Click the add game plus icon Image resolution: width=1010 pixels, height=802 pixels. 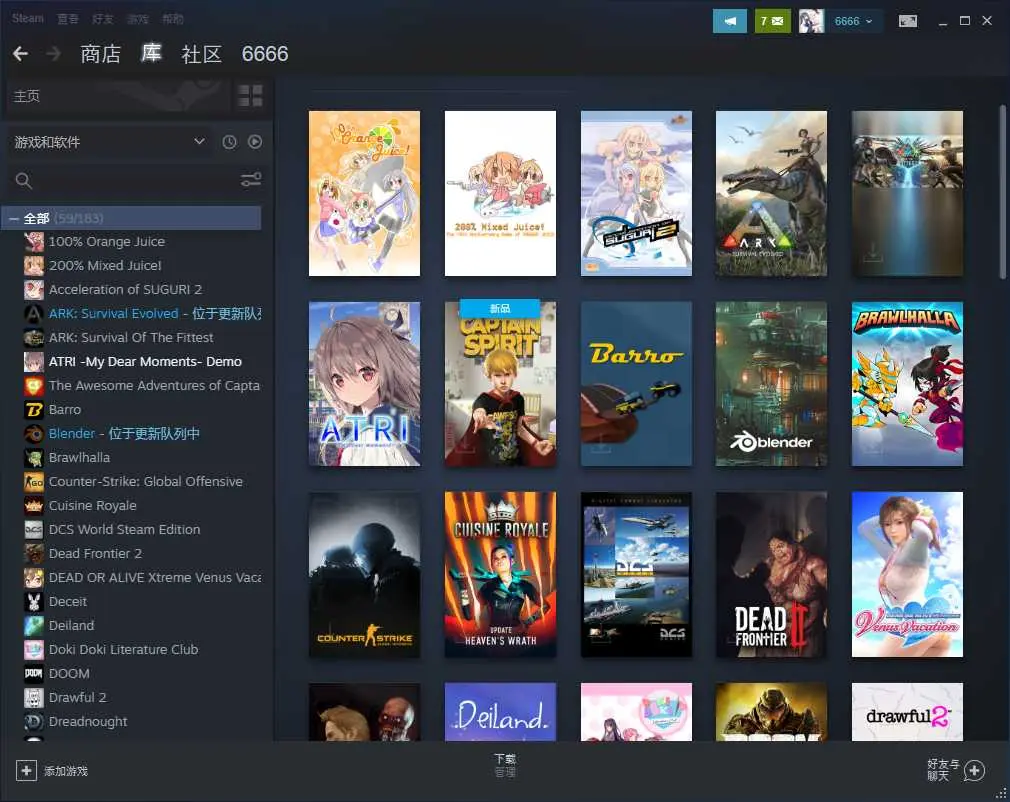tap(26, 770)
